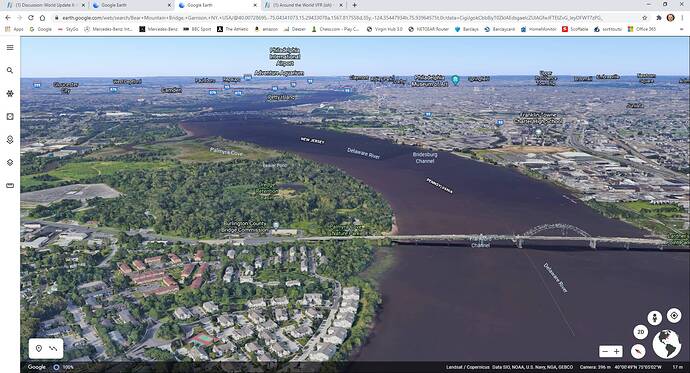Zoom out with the minus button
690x373 pixels.
pyautogui.click(x=605, y=351)
